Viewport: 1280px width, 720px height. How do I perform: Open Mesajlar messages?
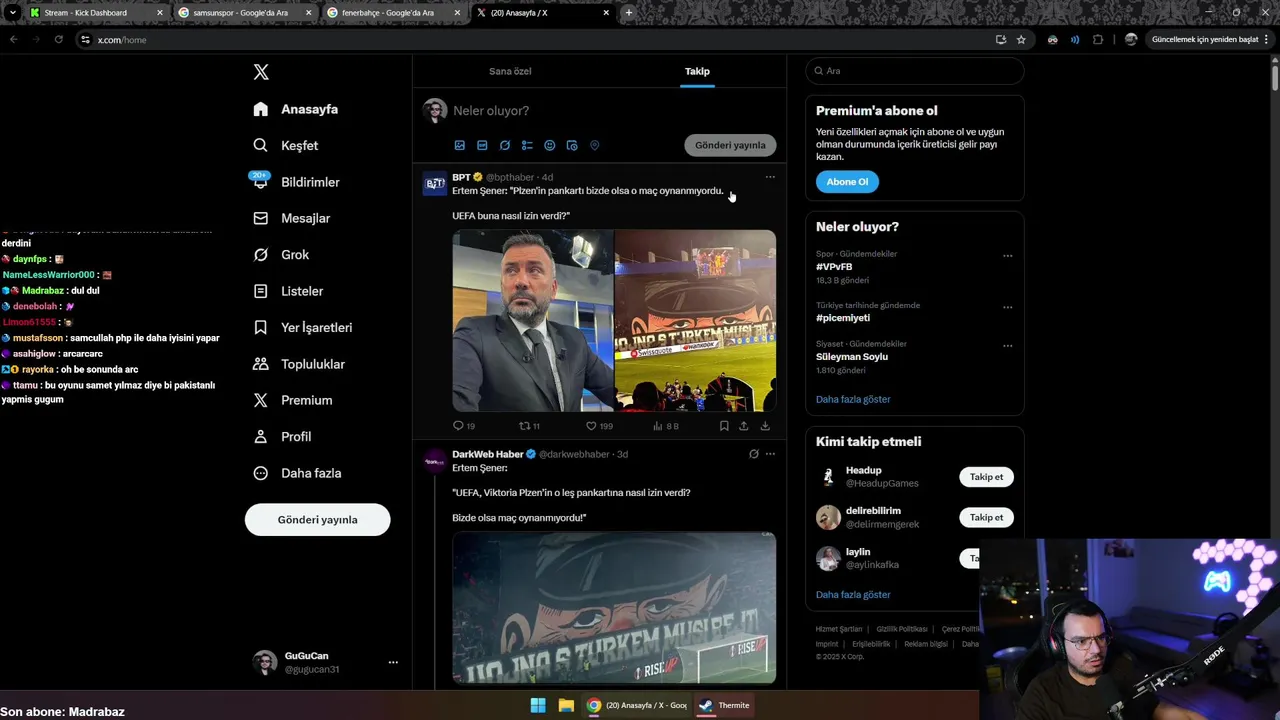291,218
